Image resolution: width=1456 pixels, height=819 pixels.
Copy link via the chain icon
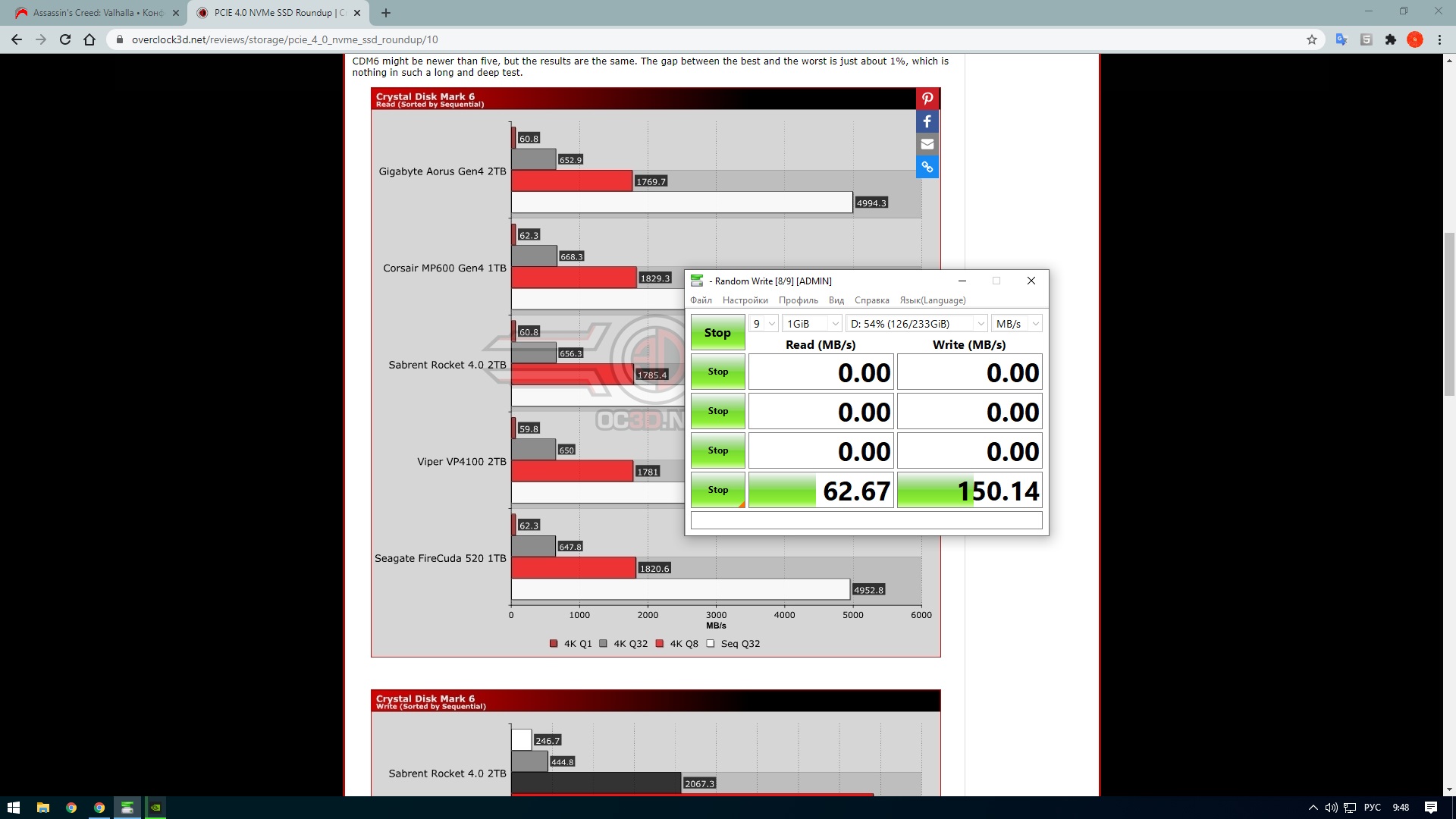tap(927, 167)
